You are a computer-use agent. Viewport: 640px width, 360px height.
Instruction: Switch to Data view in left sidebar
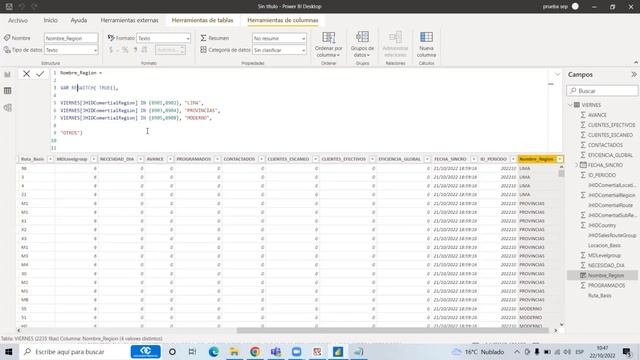[x=7, y=91]
